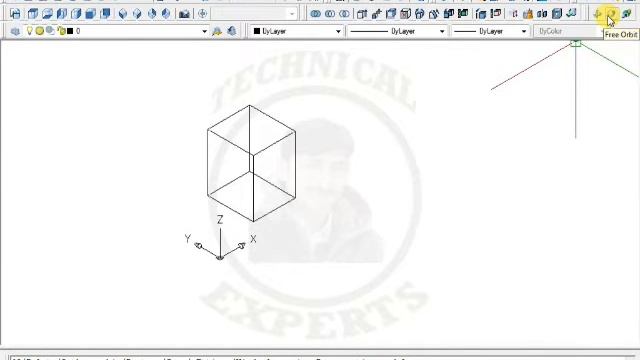The image size is (640, 360).
Task: Click the ByColor plot style box
Action: click(567, 31)
